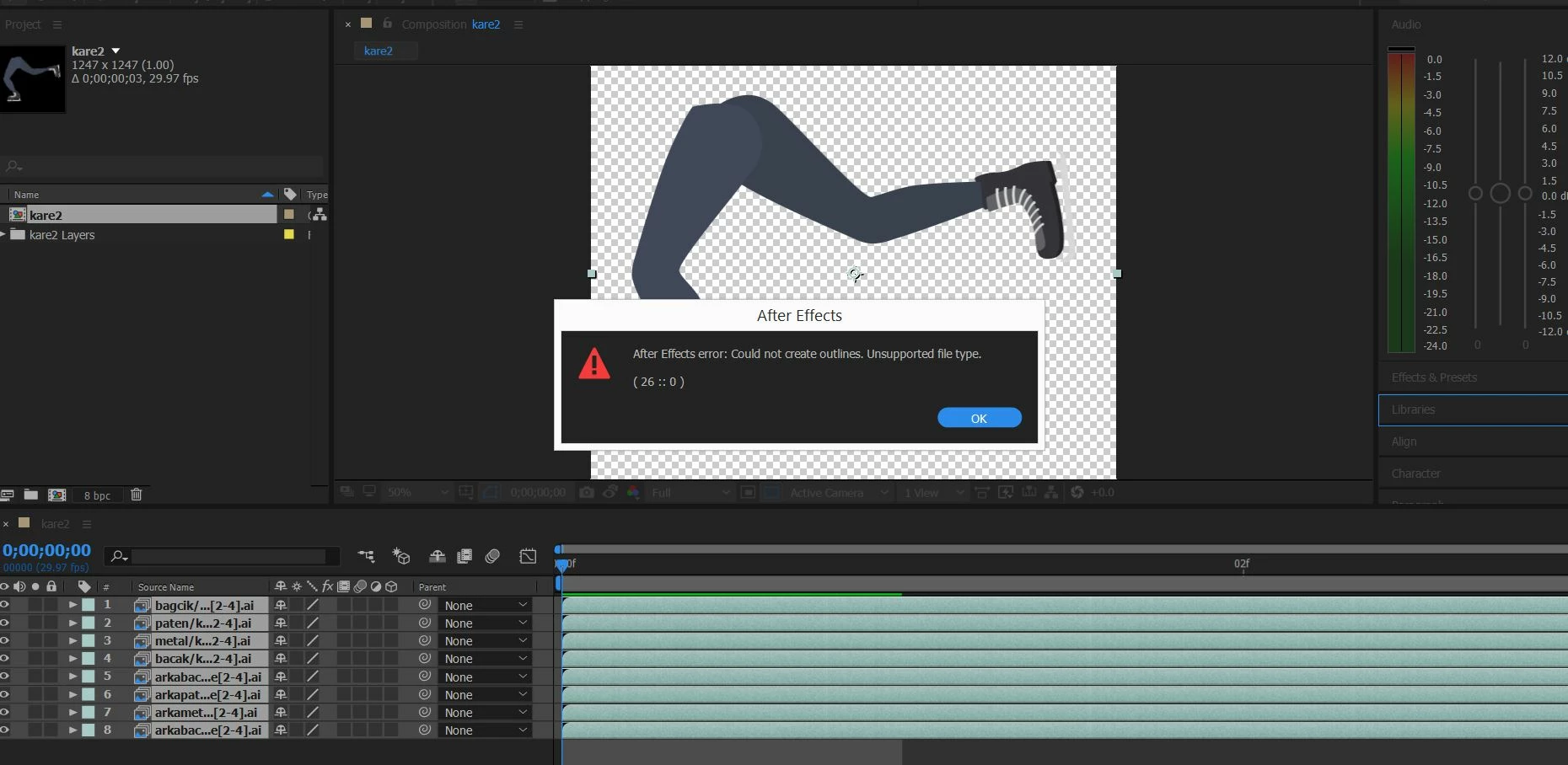Click the grid and guide options icon
The width and height of the screenshot is (1568, 765).
point(466,492)
